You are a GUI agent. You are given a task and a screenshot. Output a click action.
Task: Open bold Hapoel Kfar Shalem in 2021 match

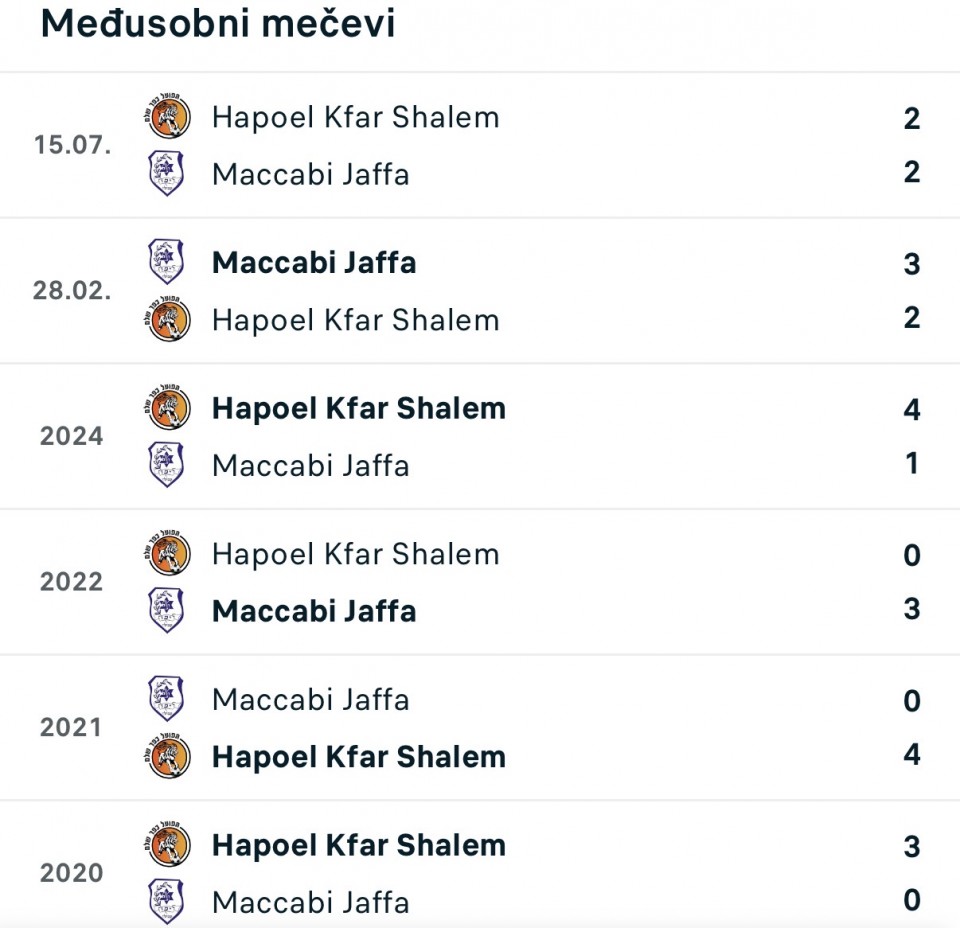coord(358,757)
